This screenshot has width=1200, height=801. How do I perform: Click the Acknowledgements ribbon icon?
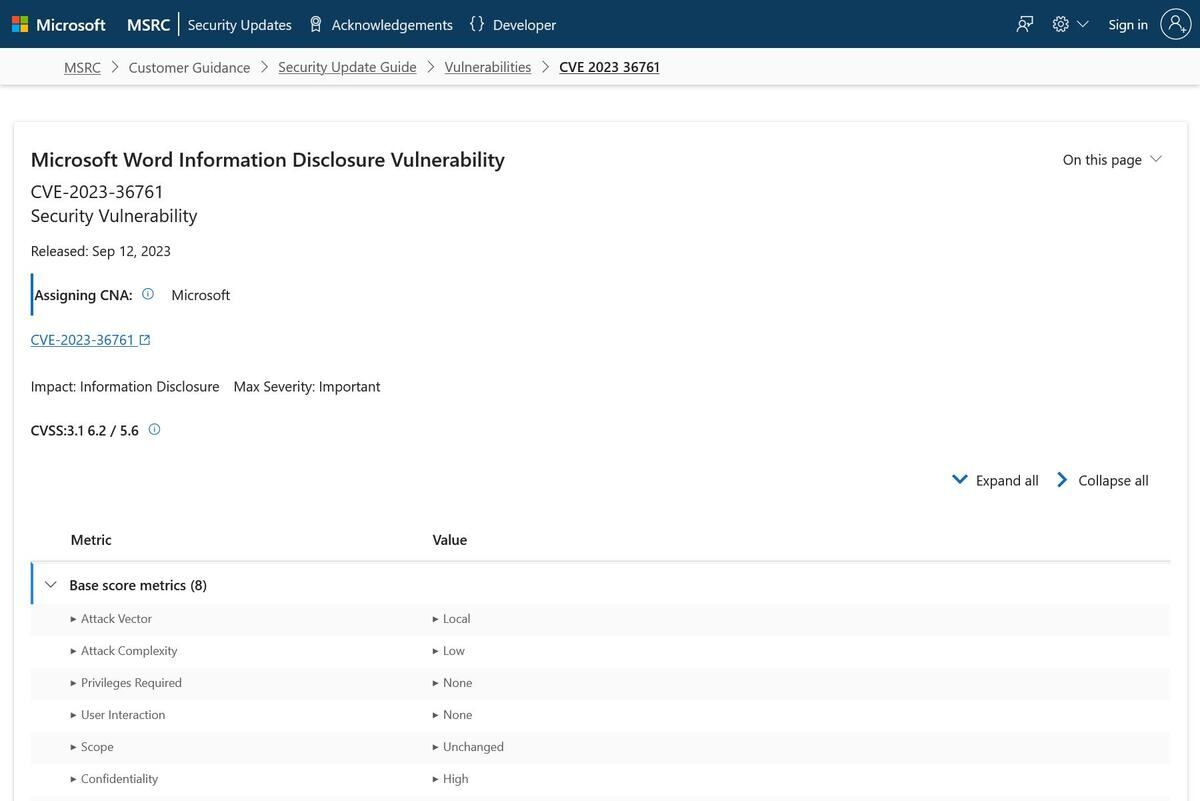click(x=316, y=24)
